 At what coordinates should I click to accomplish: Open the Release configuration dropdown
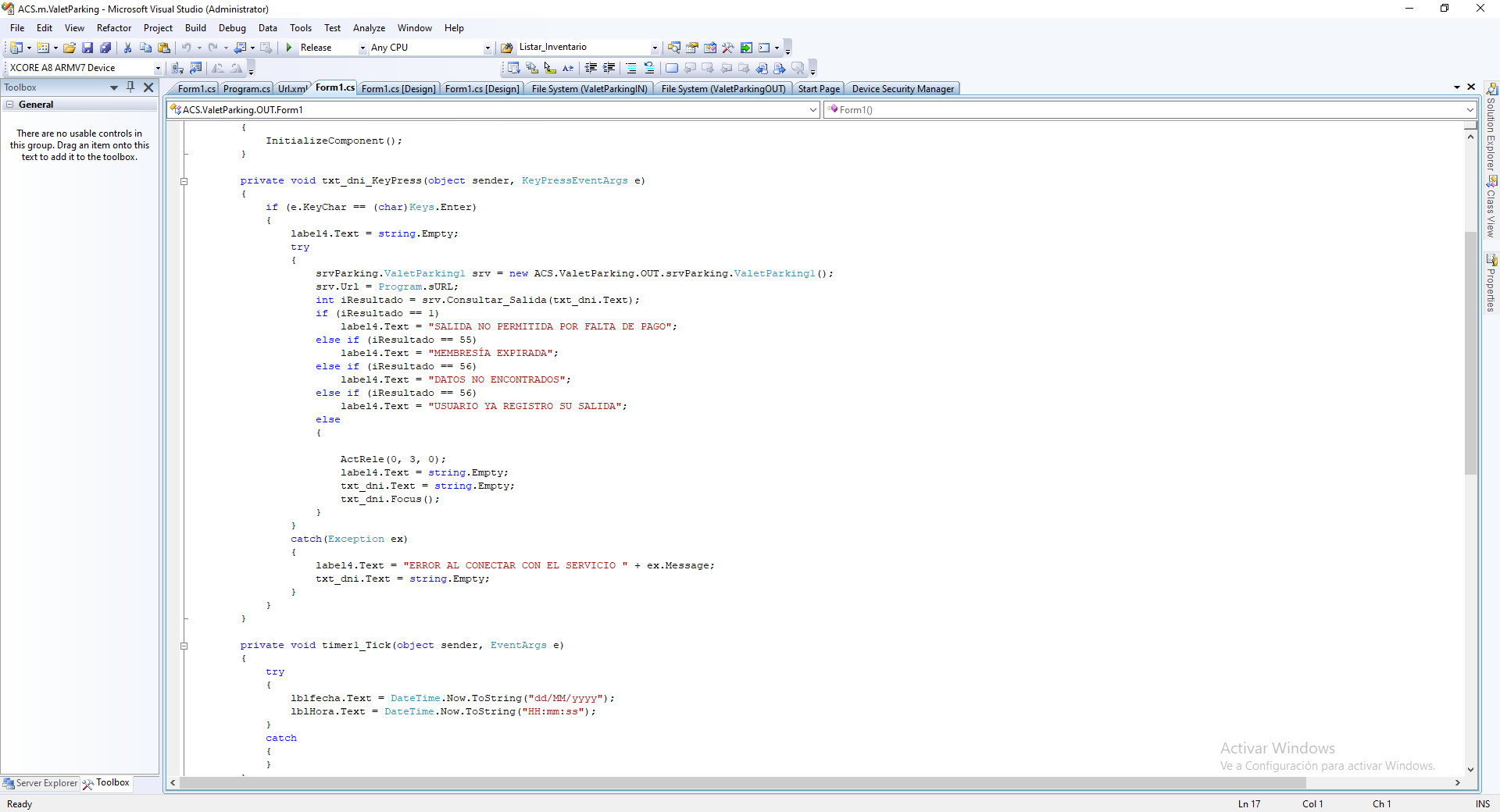tap(362, 48)
